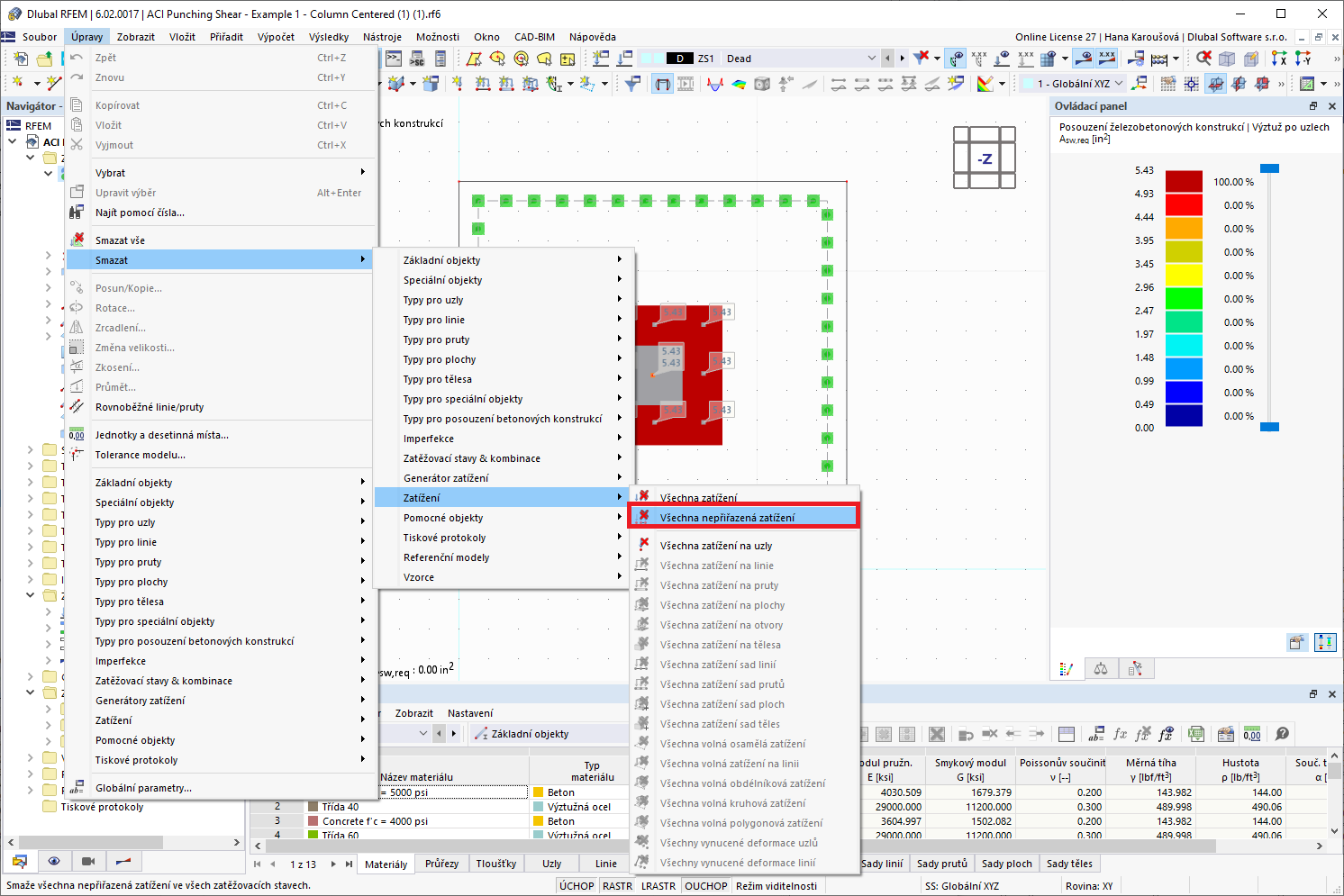This screenshot has height=896, width=1344.
Task: Choose Smazat vše in the Úpravy menu
Action: pyautogui.click(x=220, y=240)
